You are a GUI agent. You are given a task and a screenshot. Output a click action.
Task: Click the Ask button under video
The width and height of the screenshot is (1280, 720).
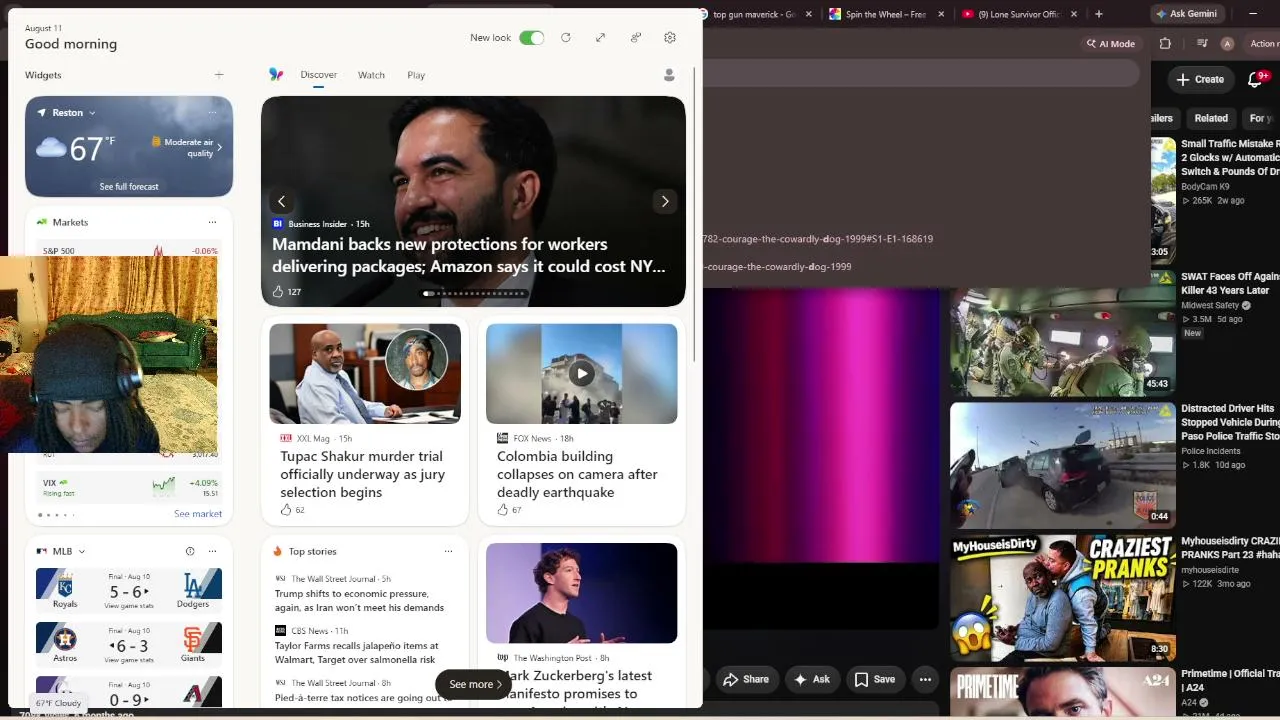pos(811,679)
